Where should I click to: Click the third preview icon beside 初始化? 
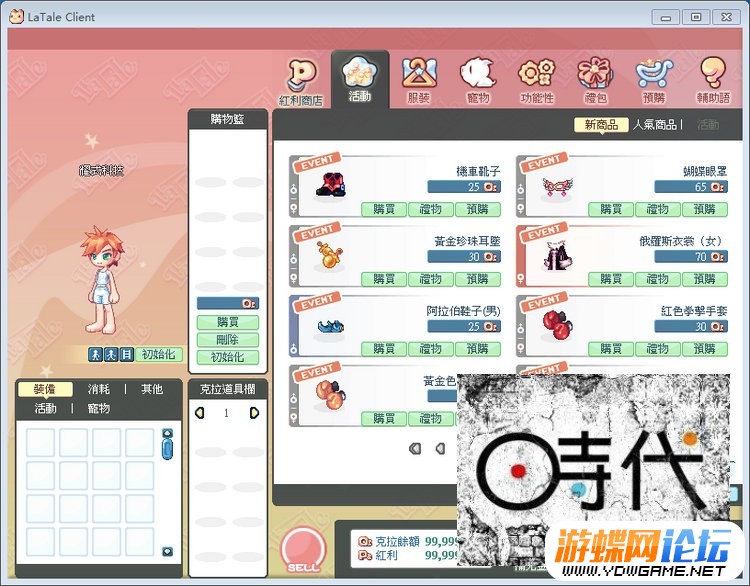[x=126, y=354]
